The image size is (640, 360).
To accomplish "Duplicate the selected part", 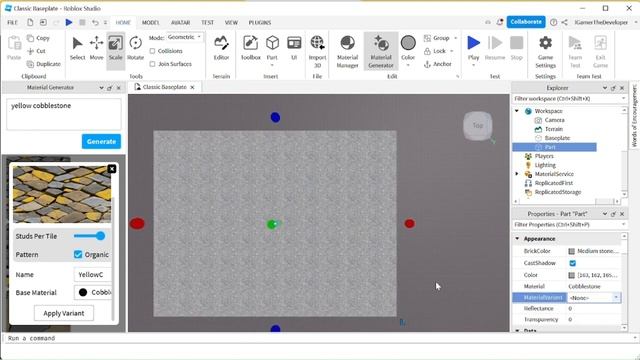I will pos(44,64).
